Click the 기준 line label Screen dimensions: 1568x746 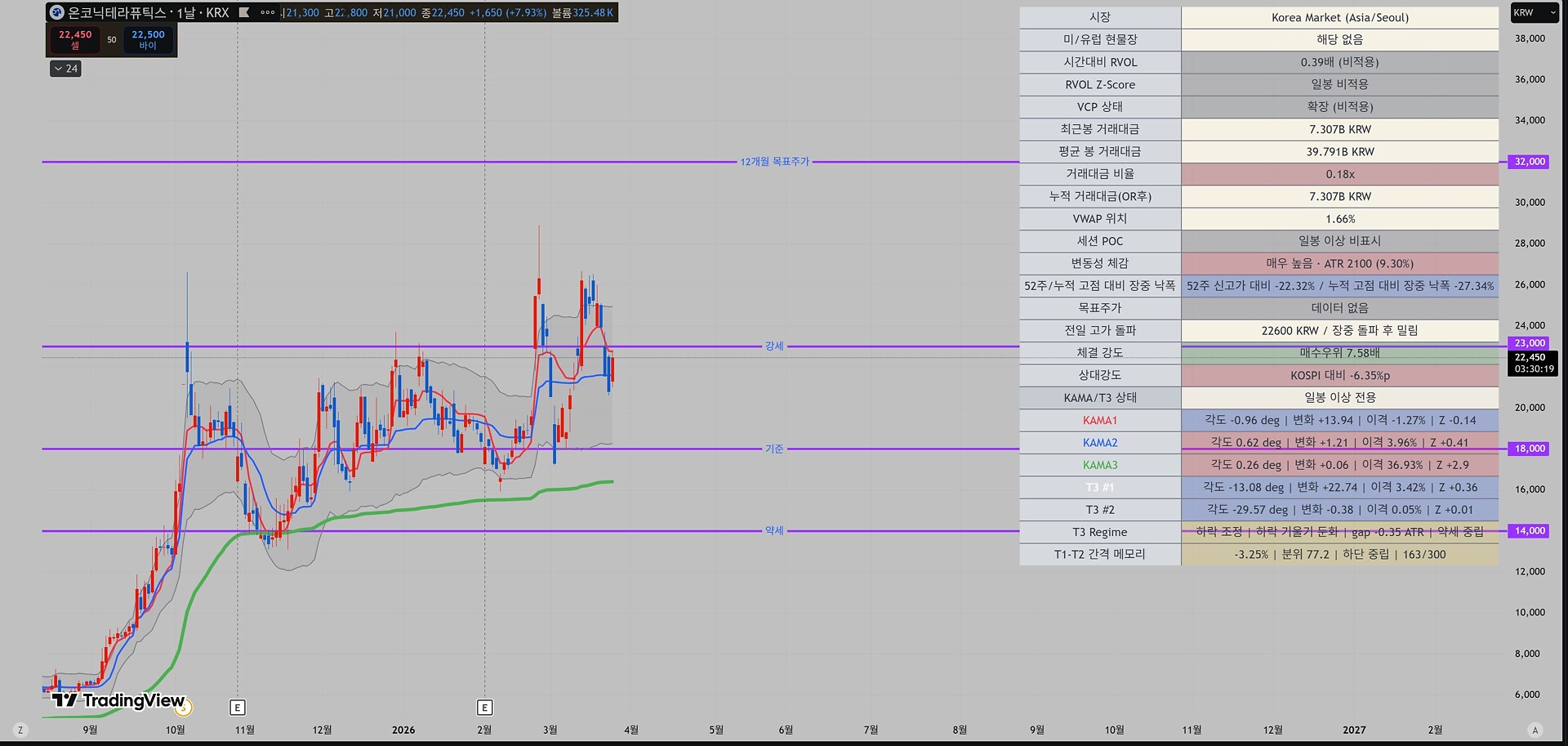774,449
